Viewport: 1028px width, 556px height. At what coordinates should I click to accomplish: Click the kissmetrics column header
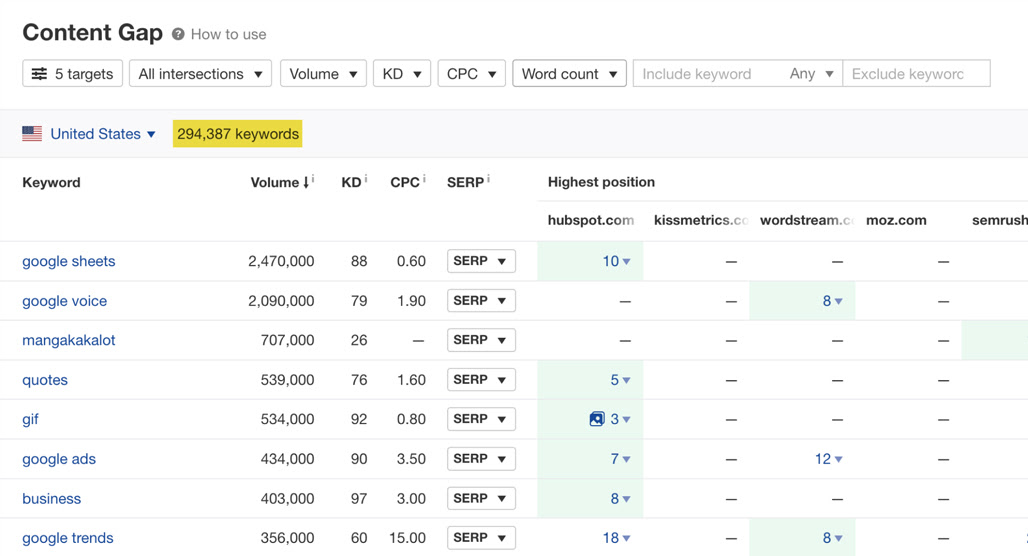(701, 220)
